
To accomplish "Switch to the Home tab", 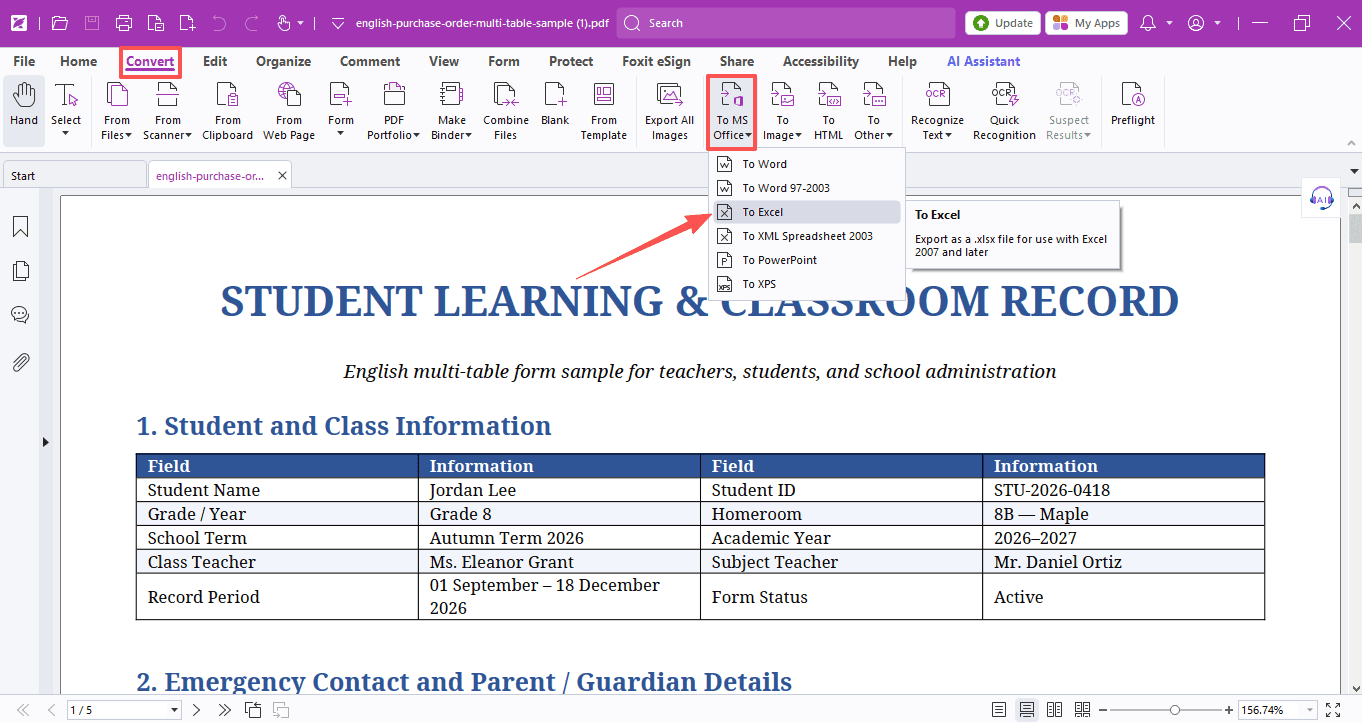I will 78,61.
